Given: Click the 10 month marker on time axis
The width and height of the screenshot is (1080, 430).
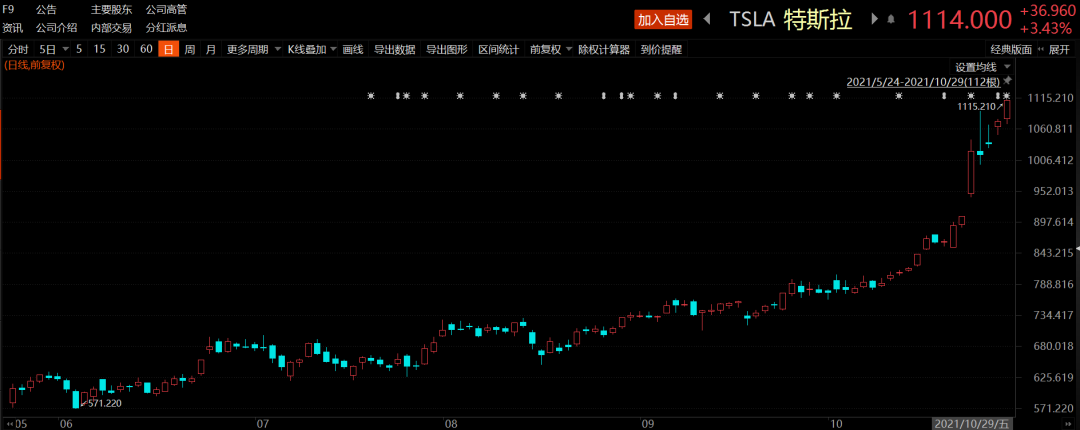Looking at the screenshot, I should click(x=836, y=422).
